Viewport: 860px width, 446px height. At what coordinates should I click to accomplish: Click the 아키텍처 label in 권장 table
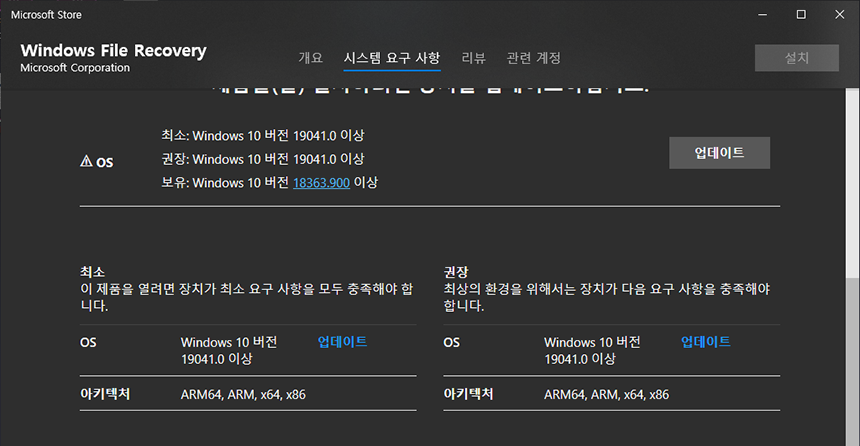point(468,394)
